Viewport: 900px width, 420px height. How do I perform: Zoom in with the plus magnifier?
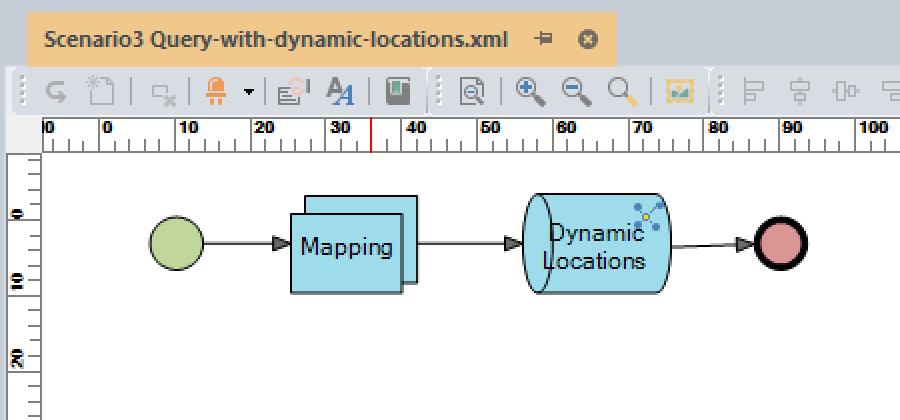530,92
